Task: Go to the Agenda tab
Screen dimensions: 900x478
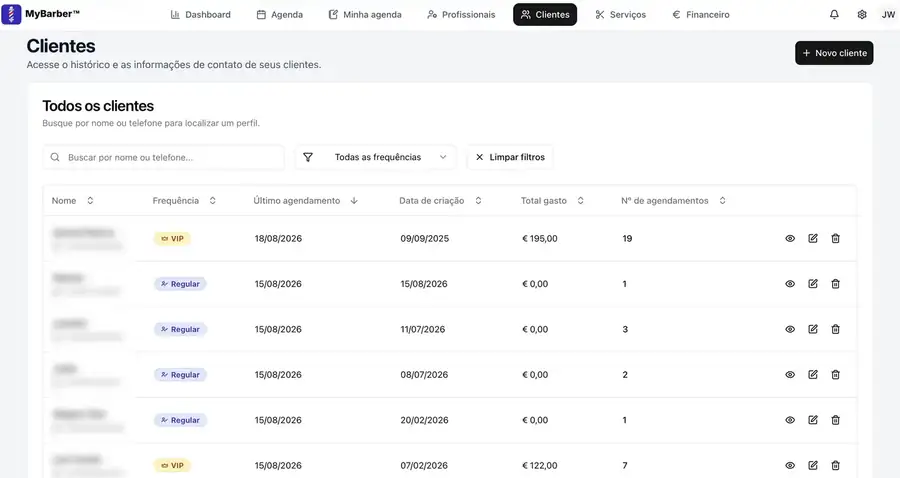Action: click(280, 14)
